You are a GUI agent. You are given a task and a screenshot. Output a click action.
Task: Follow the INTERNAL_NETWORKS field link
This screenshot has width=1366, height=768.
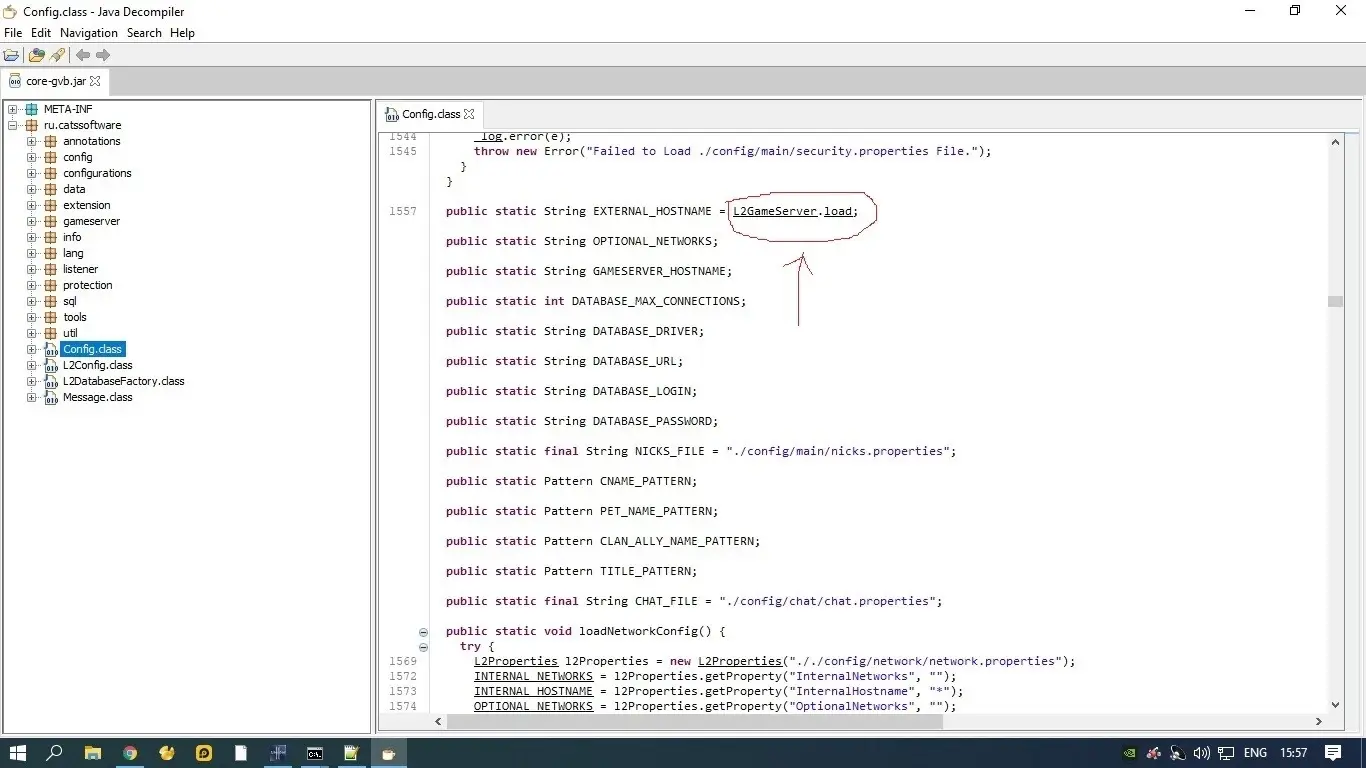tap(533, 676)
